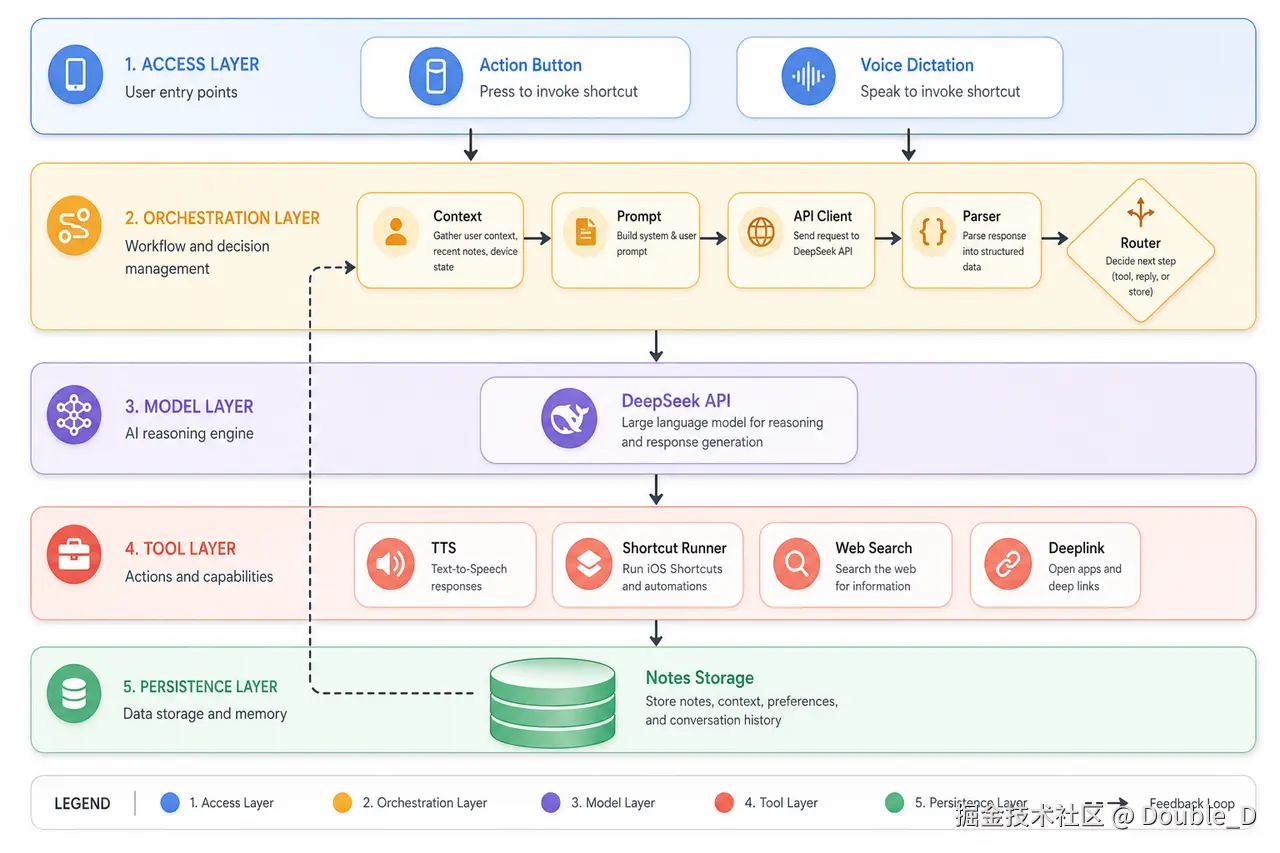Click the green Persistence Layer legend dot
1280x853 pixels.
point(895,802)
